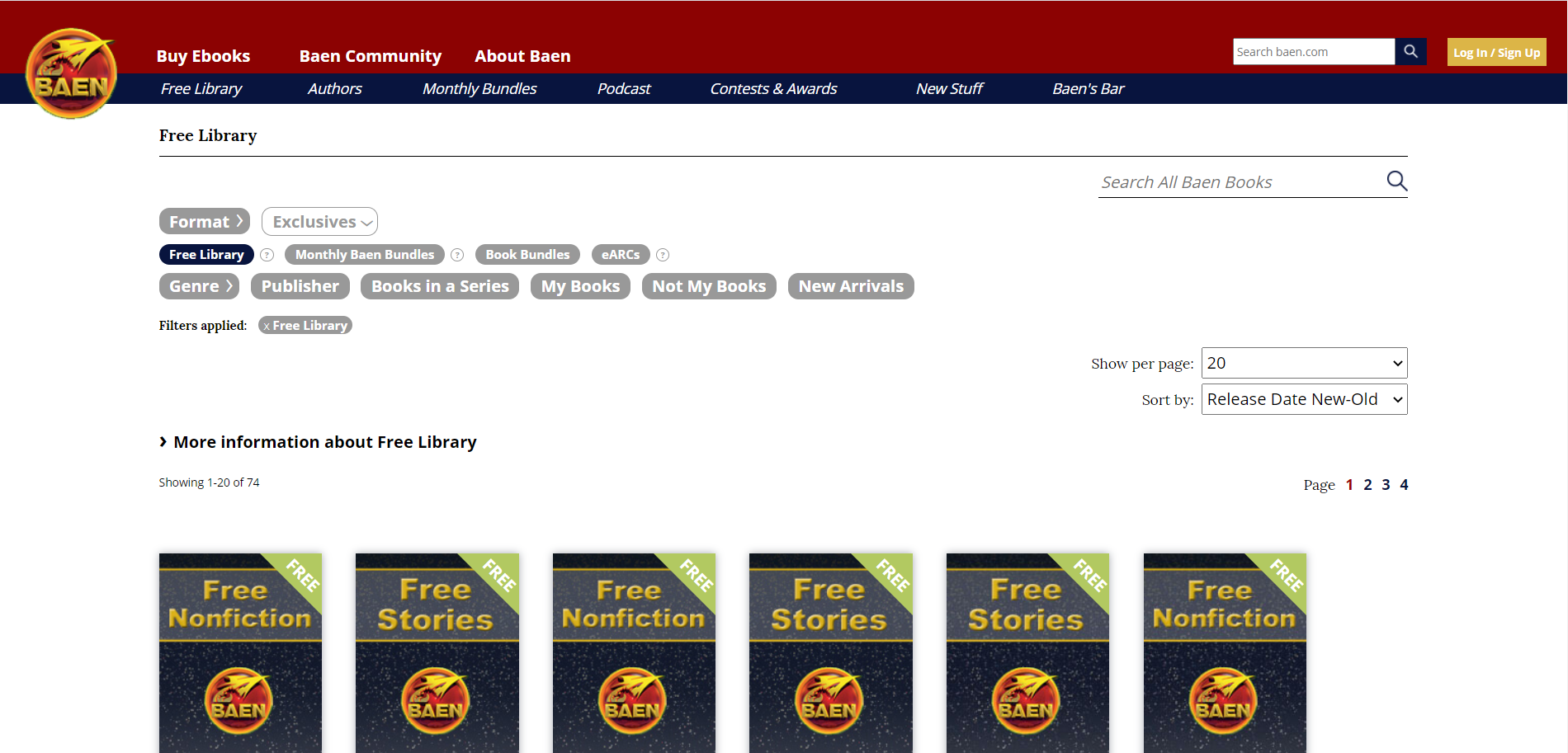Click the magnifier button beside Search baen.com
This screenshot has height=753, width=1568.
point(1410,52)
